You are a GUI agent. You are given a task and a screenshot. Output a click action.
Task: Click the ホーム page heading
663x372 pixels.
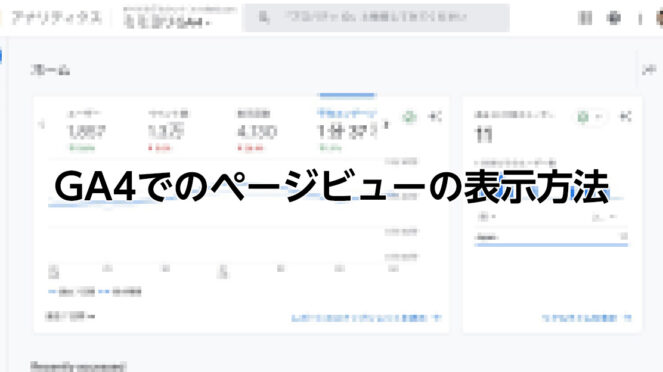[x=50, y=70]
